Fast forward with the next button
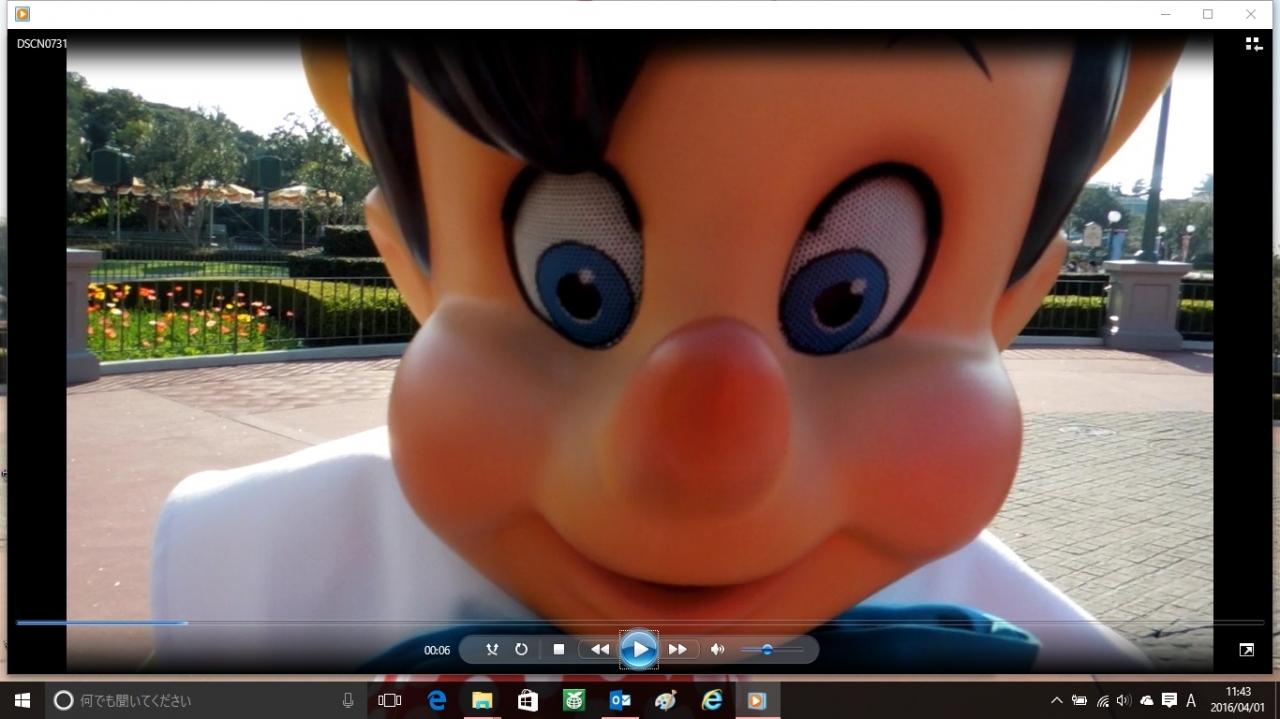Viewport: 1280px width, 719px height. (x=678, y=649)
